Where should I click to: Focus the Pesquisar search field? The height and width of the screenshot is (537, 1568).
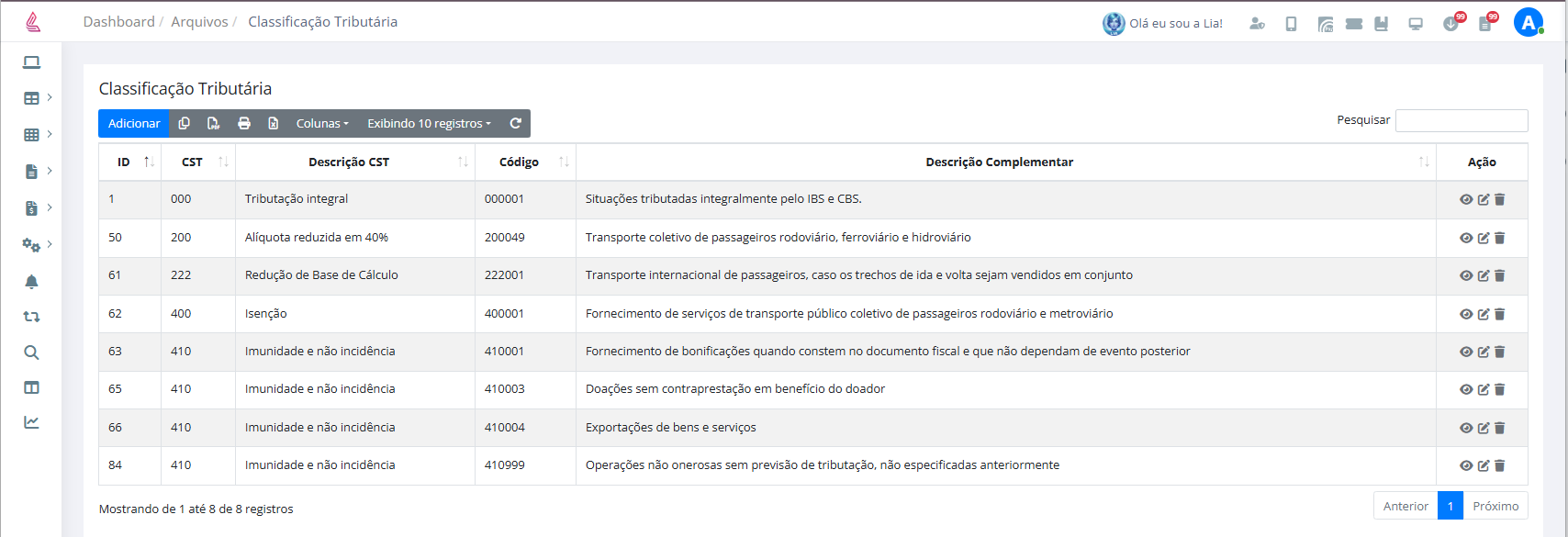(1462, 120)
